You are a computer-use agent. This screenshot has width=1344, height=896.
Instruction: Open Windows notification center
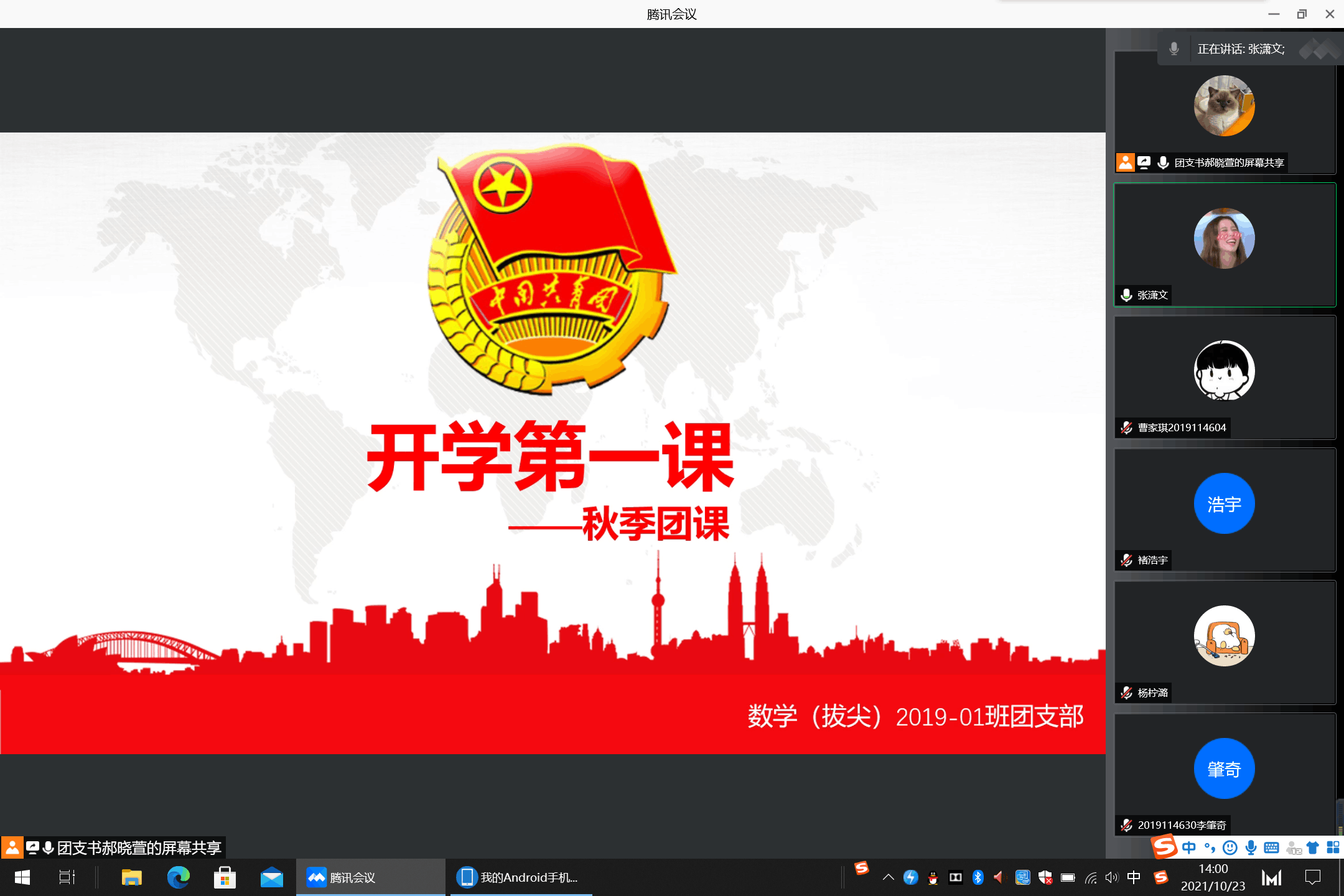(1313, 877)
